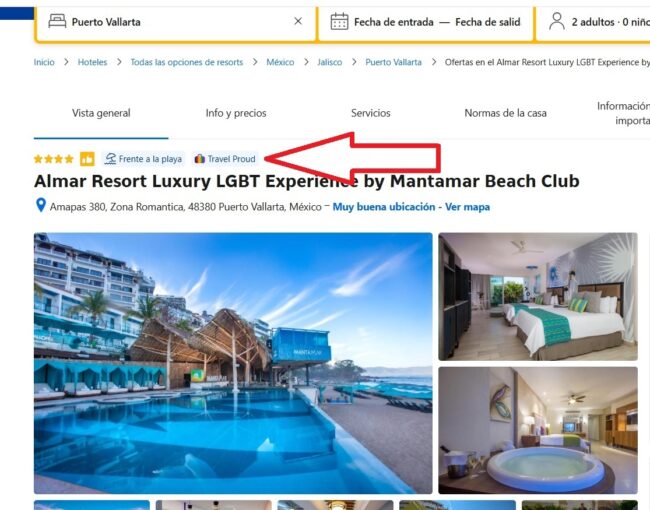Open Muy buena ubicación - Ver mapa link
650x510 pixels.
point(411,206)
